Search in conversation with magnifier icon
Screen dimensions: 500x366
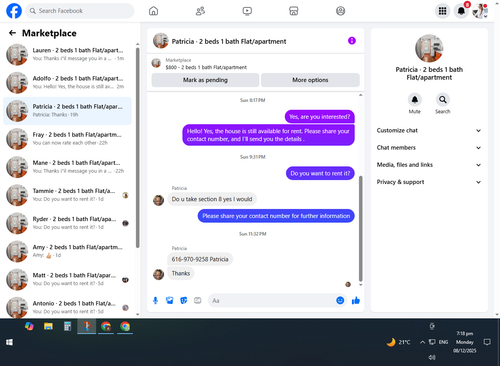pos(443,100)
